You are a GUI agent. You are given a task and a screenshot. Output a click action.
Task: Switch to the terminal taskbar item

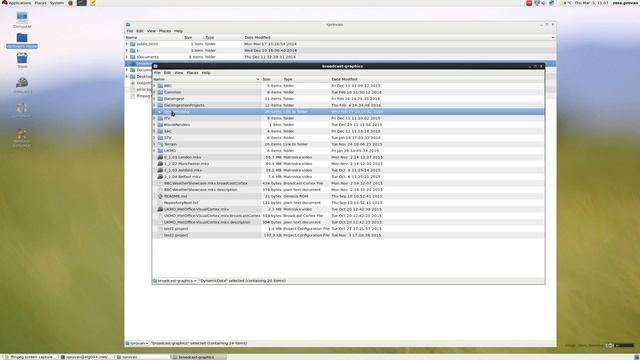tap(86, 357)
